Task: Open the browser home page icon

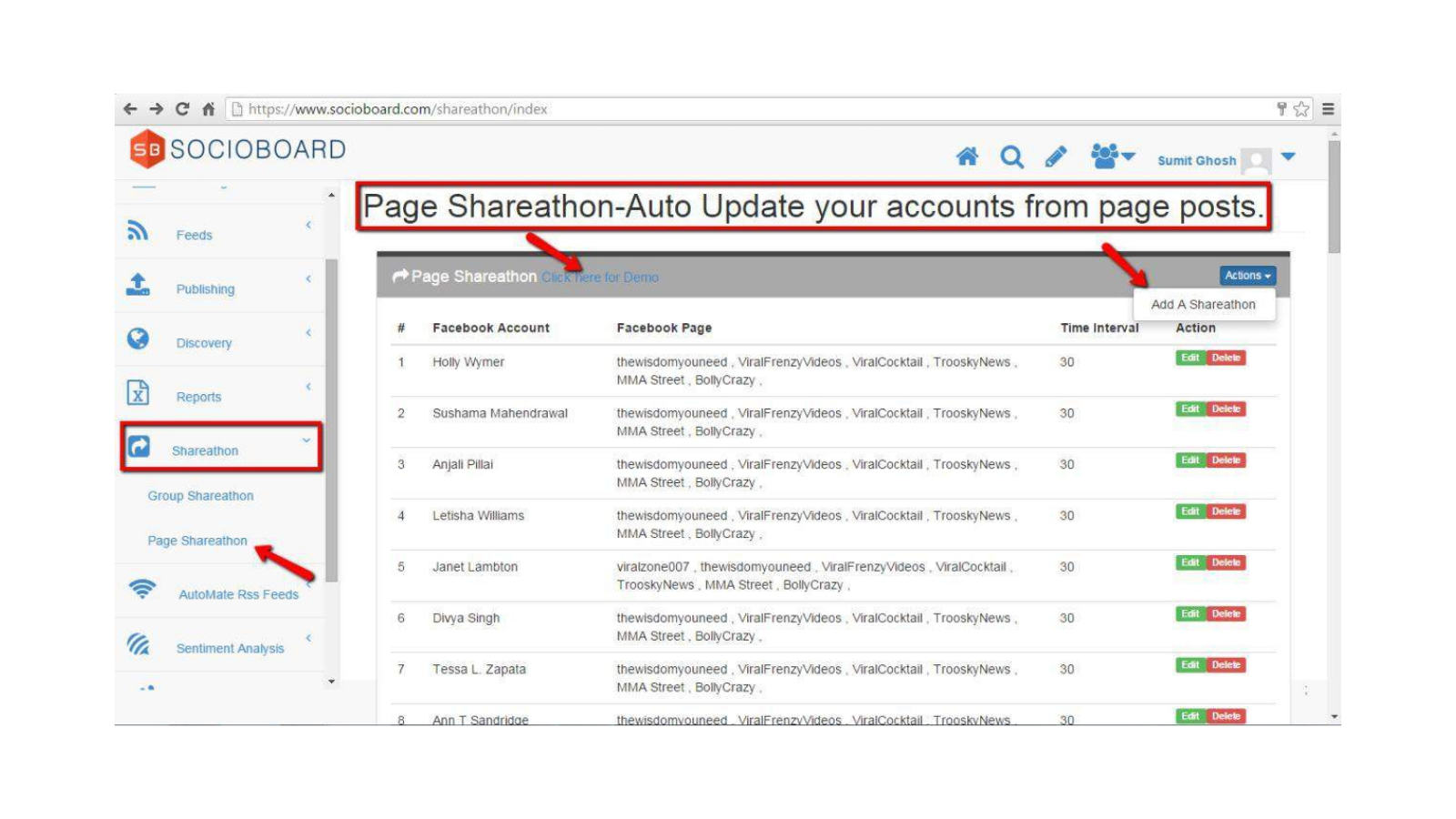Action: (208, 109)
